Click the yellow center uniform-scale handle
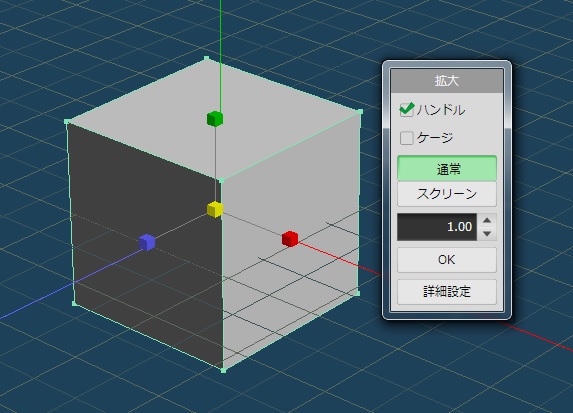This screenshot has height=413, width=573. [215, 209]
